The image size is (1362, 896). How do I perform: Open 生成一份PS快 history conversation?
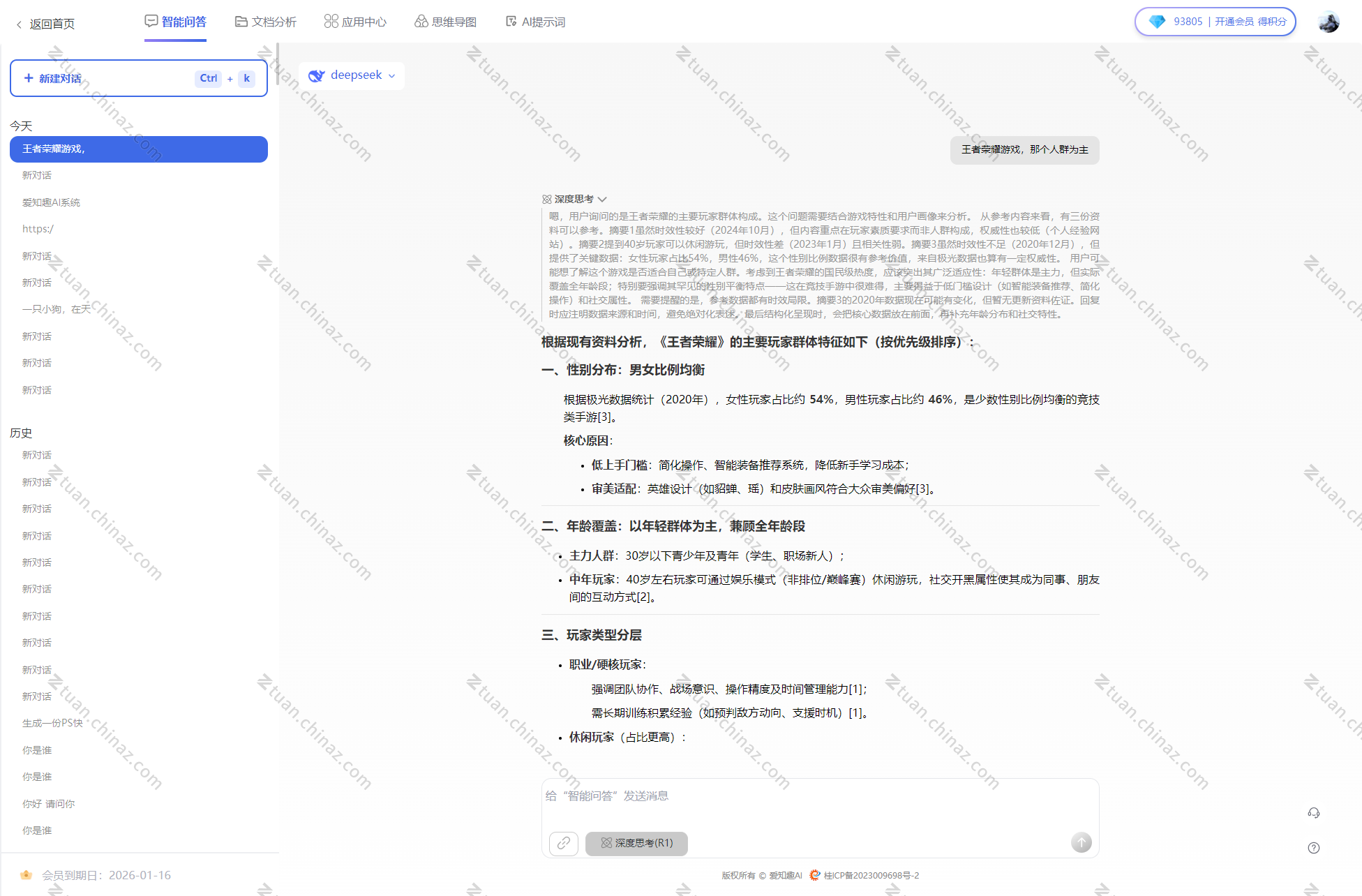pyautogui.click(x=52, y=723)
